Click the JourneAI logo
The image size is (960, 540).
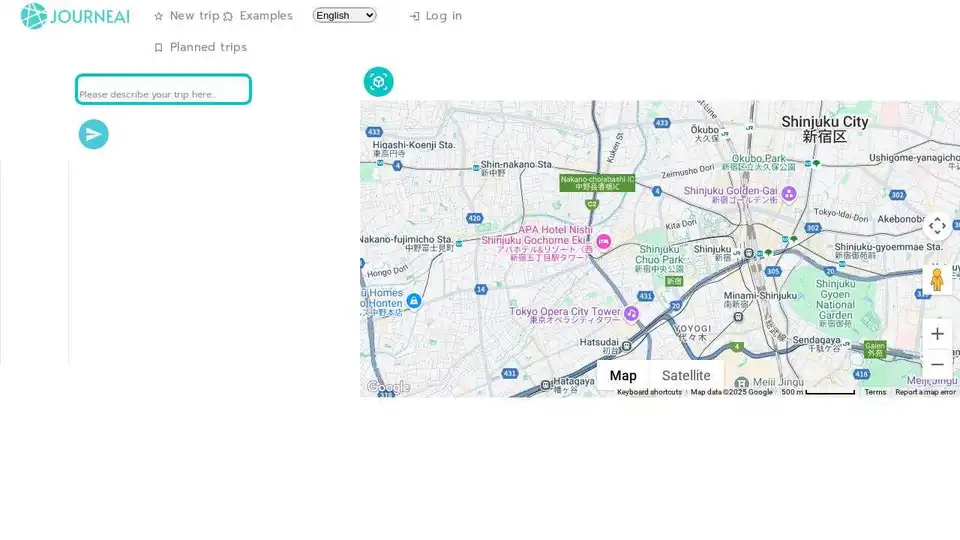75,16
